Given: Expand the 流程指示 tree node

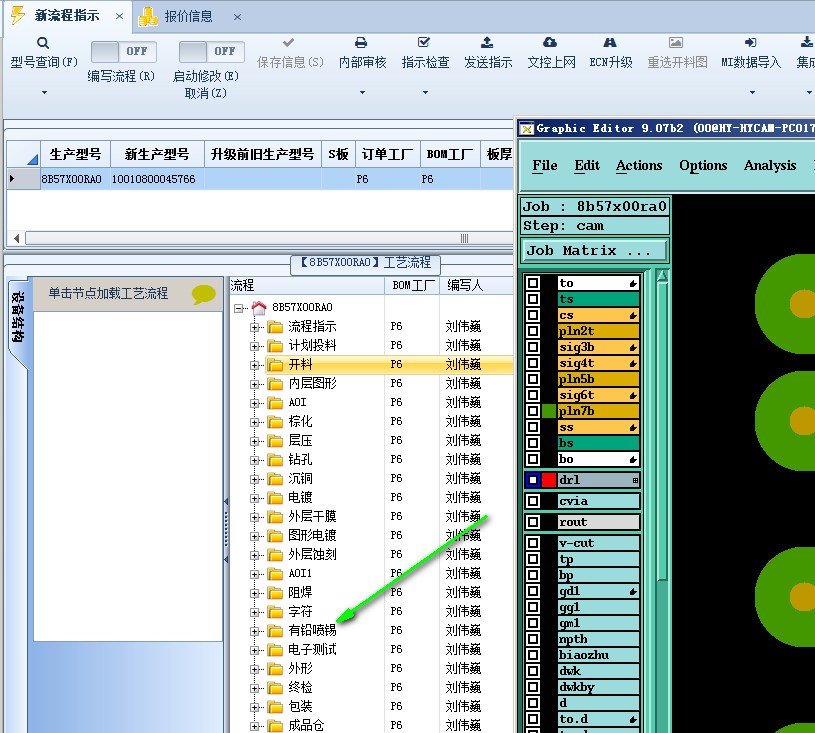Looking at the screenshot, I should pos(254,327).
